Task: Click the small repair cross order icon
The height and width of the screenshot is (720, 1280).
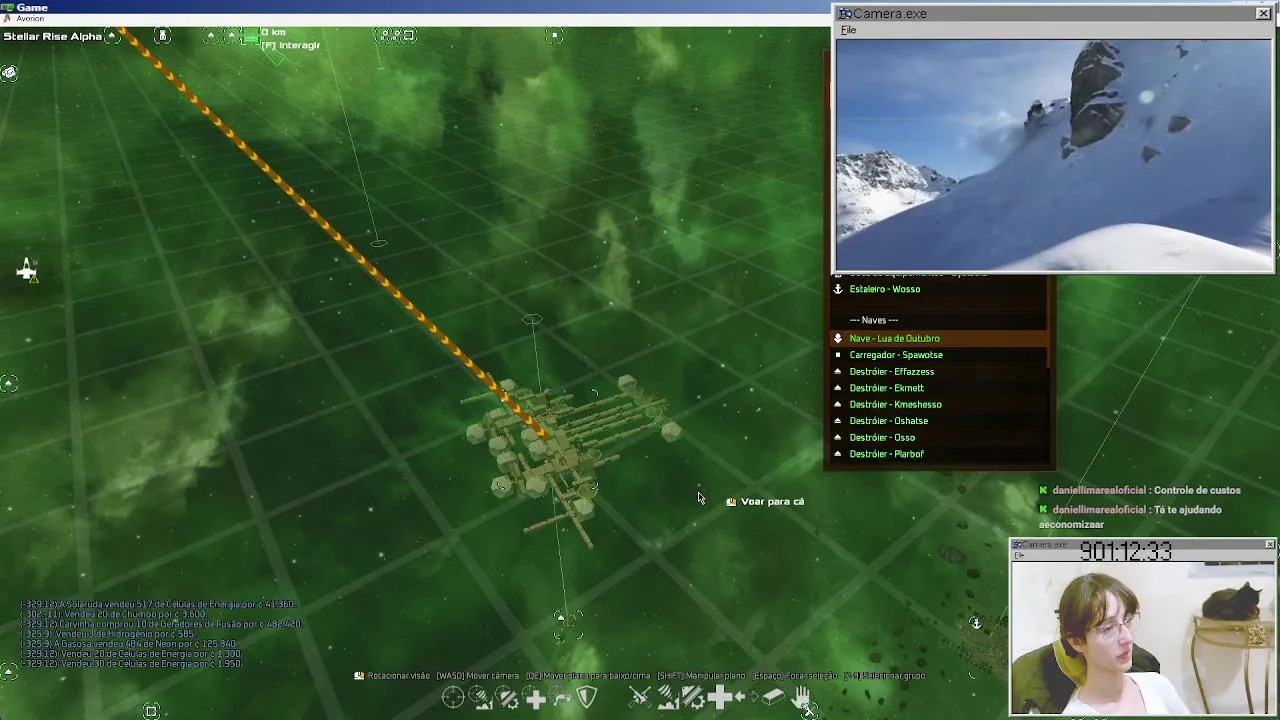Action: pos(535,699)
